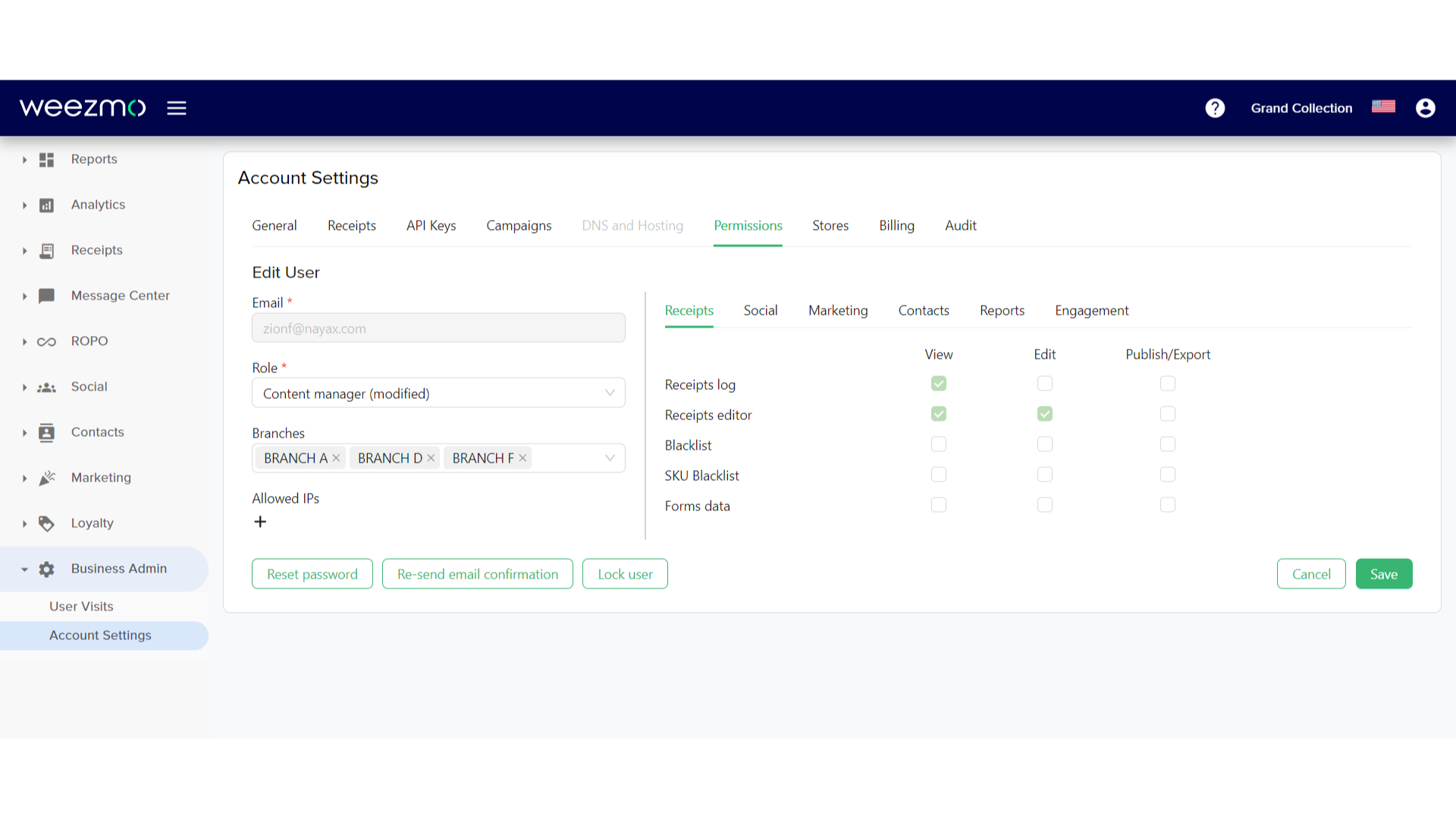Expand the Branches dropdown

click(x=611, y=458)
